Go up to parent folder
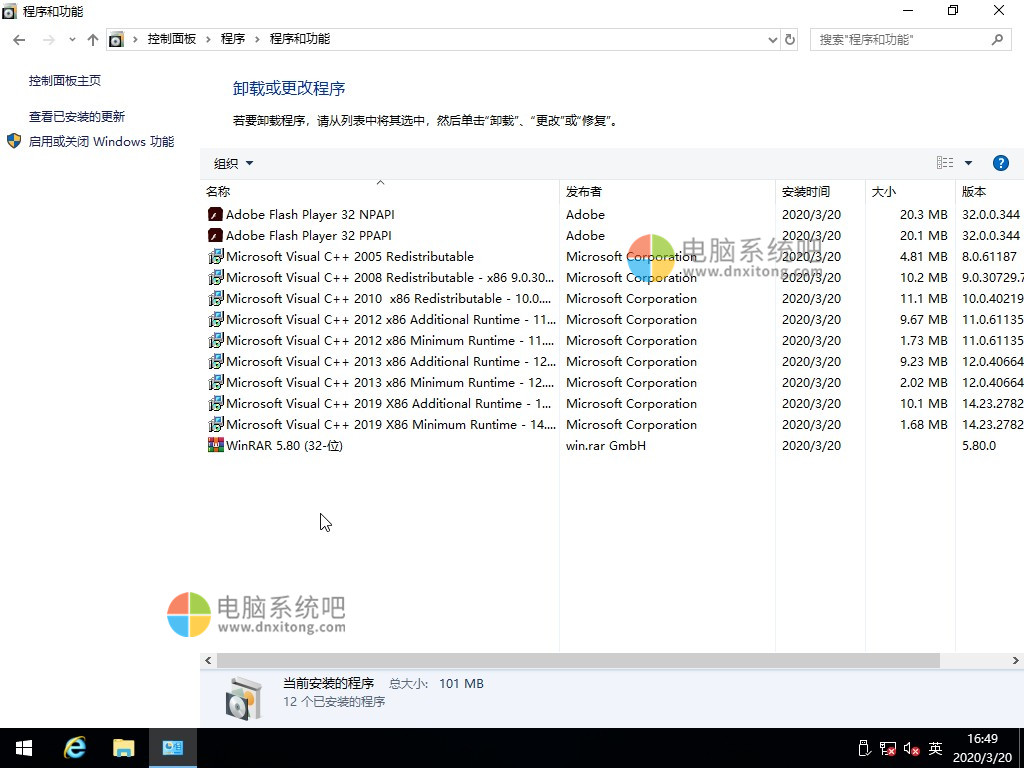Screen dimensions: 1024x768 (x=92, y=38)
